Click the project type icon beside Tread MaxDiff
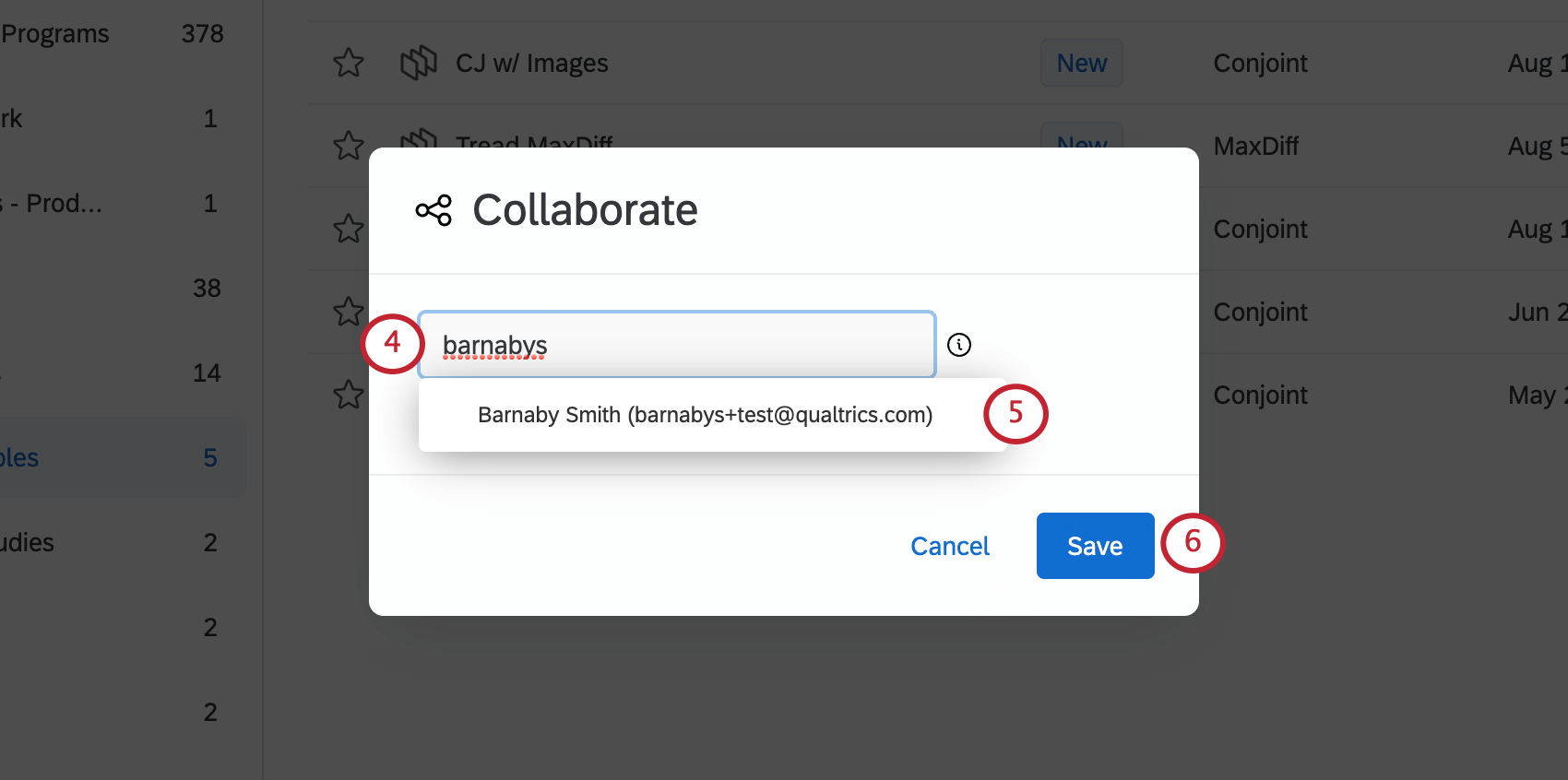Viewport: 1568px width, 780px height. [418, 143]
